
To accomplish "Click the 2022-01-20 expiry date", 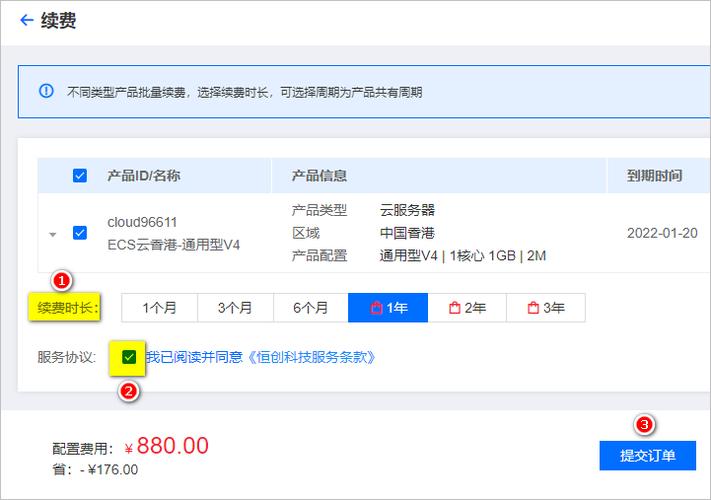I will tap(662, 233).
